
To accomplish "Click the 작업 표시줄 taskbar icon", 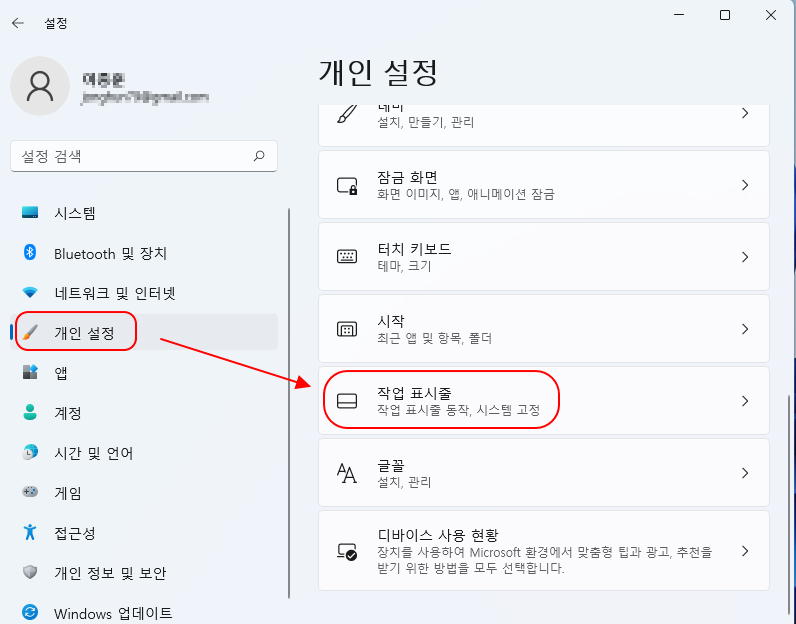I will 347,401.
